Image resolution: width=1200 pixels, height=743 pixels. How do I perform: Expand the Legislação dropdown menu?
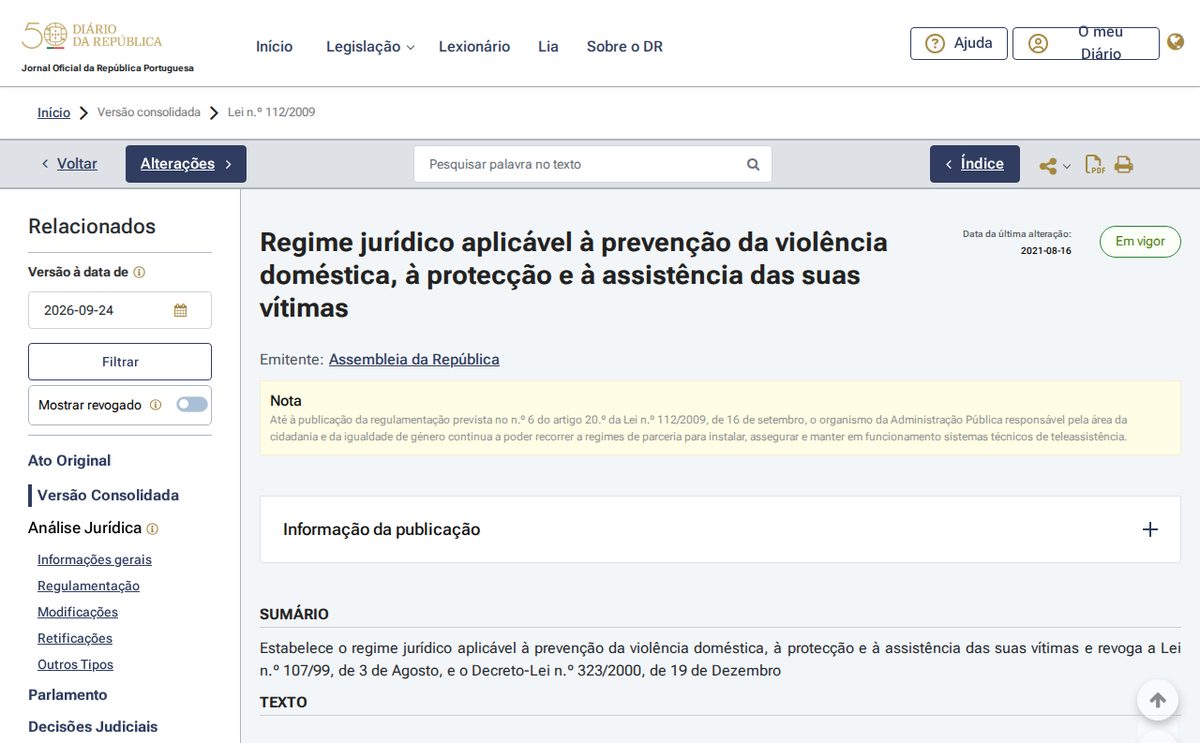click(370, 47)
